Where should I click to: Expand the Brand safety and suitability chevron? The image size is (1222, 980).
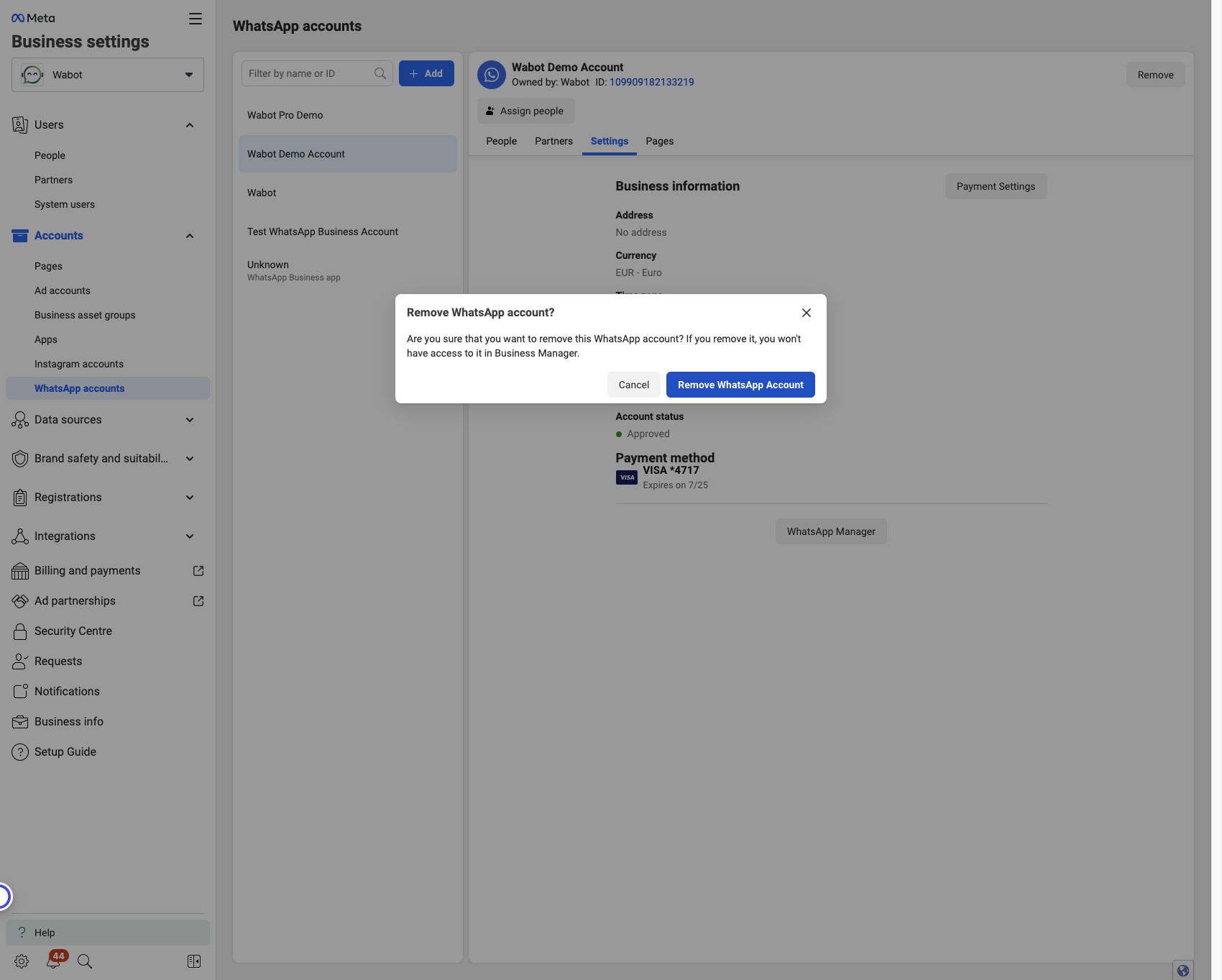[x=190, y=459]
